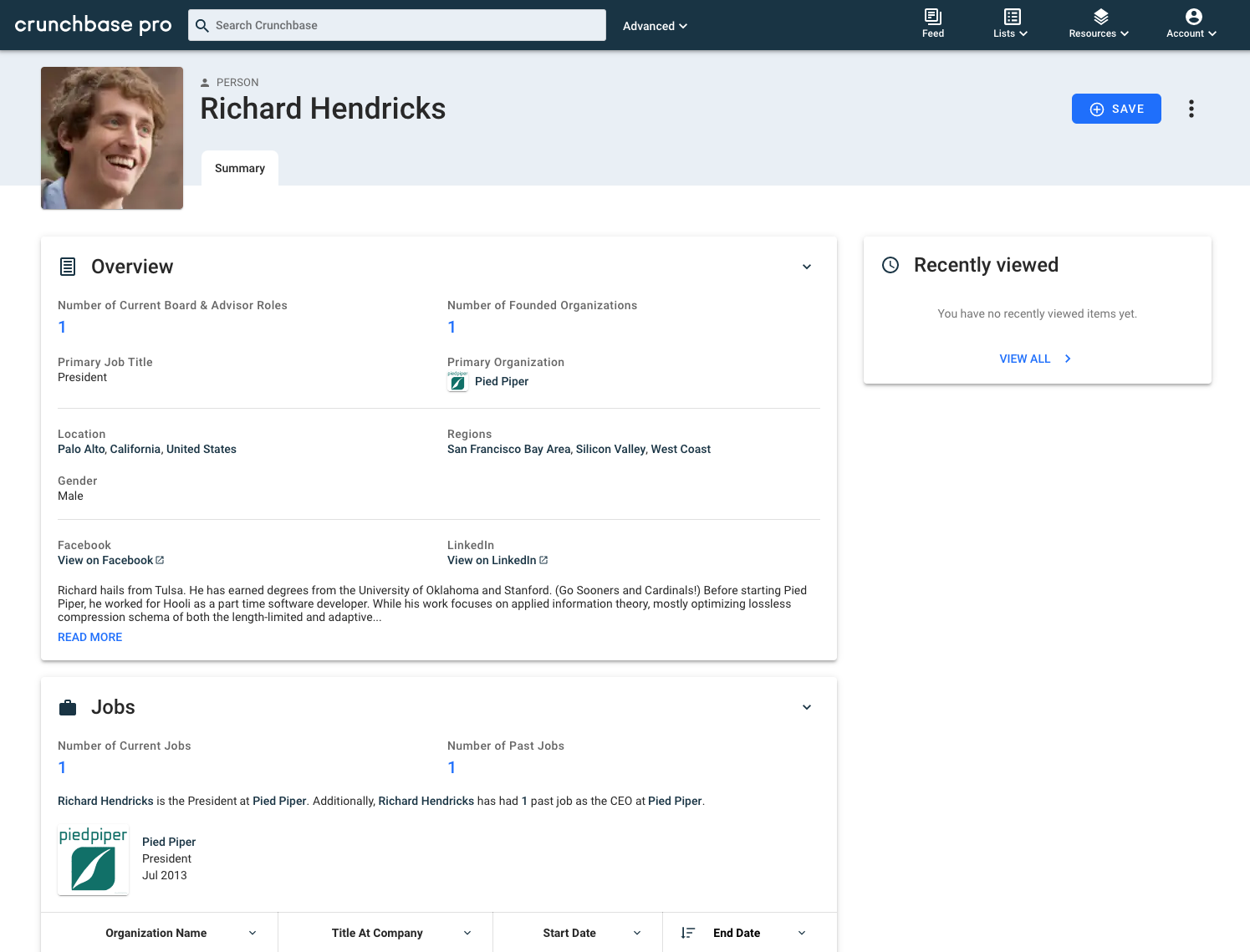Open End Date column dropdown arrow
Viewport: 1250px width, 952px height.
click(x=802, y=933)
